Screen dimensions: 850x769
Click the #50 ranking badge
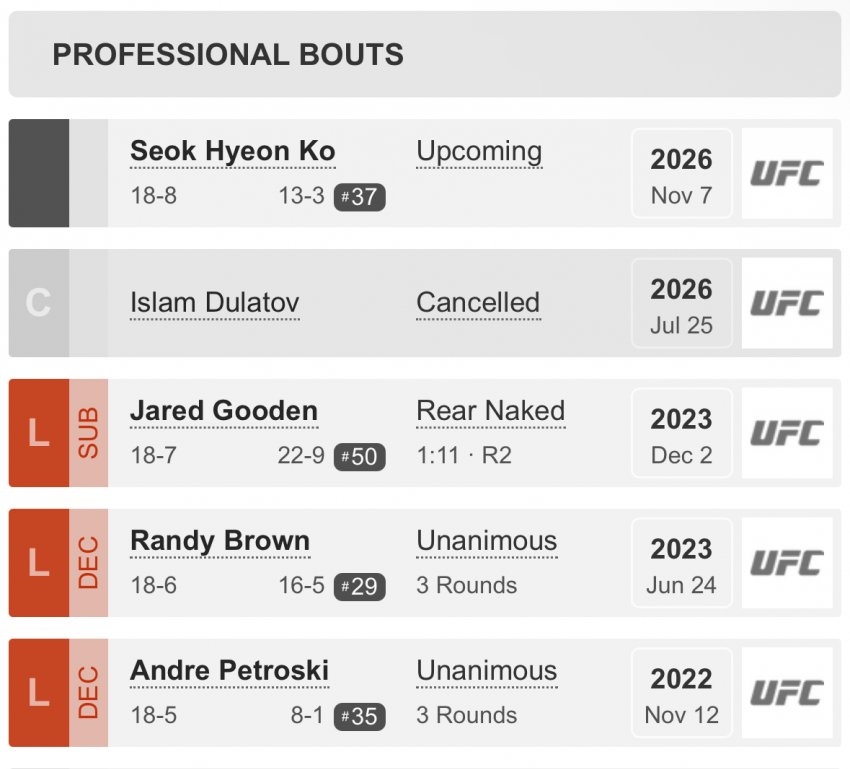(359, 456)
